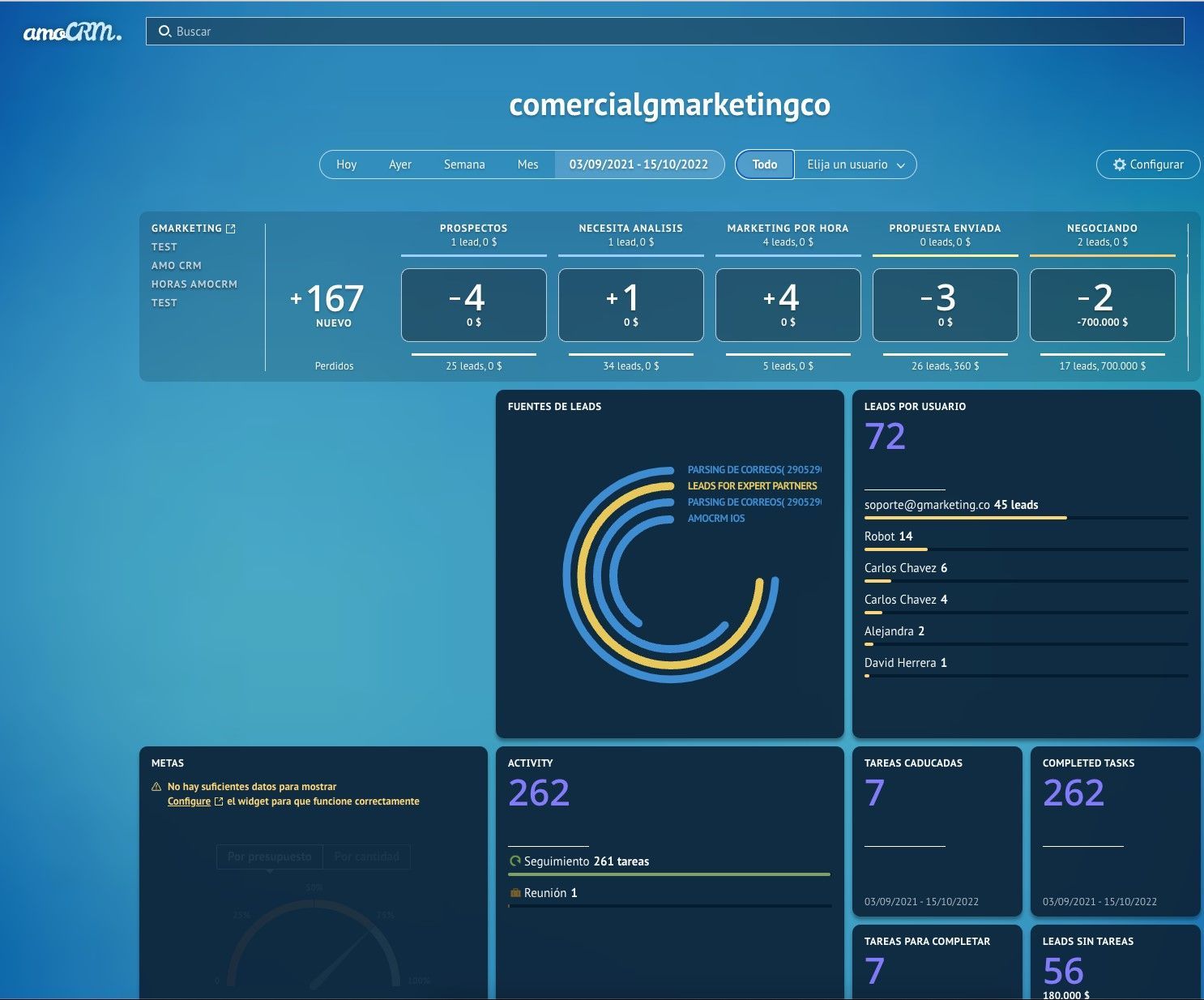
Task: Open Tareas Caducadas count 7
Action: pos(875,793)
